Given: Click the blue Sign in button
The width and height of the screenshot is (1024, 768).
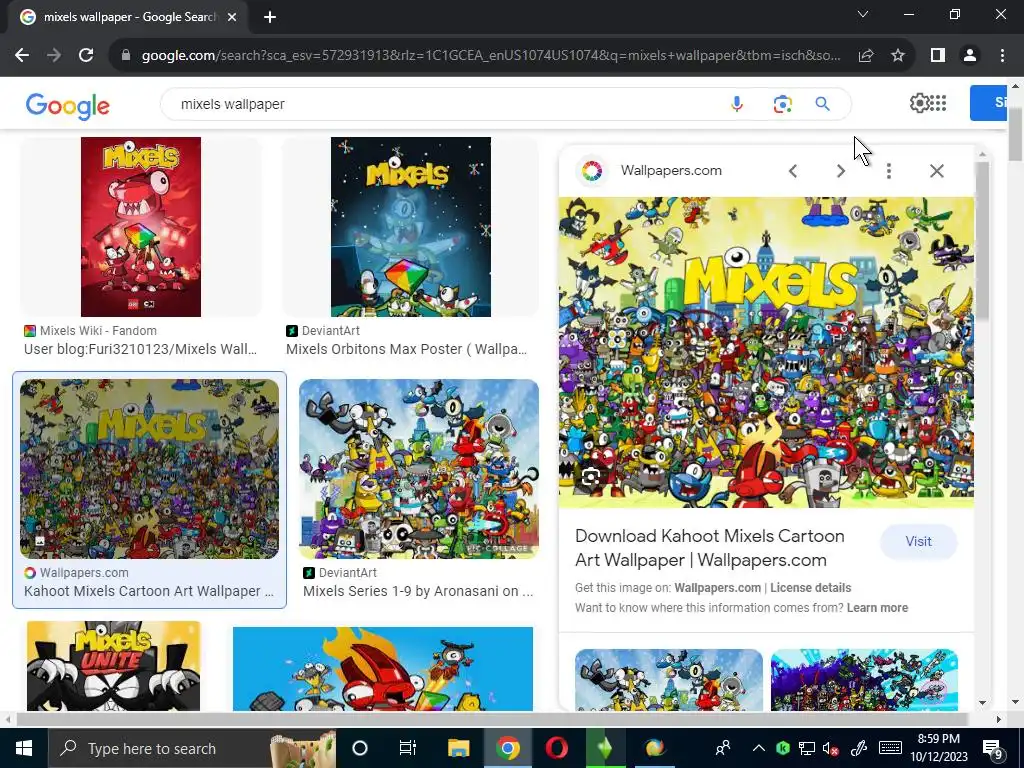Looking at the screenshot, I should point(988,103).
